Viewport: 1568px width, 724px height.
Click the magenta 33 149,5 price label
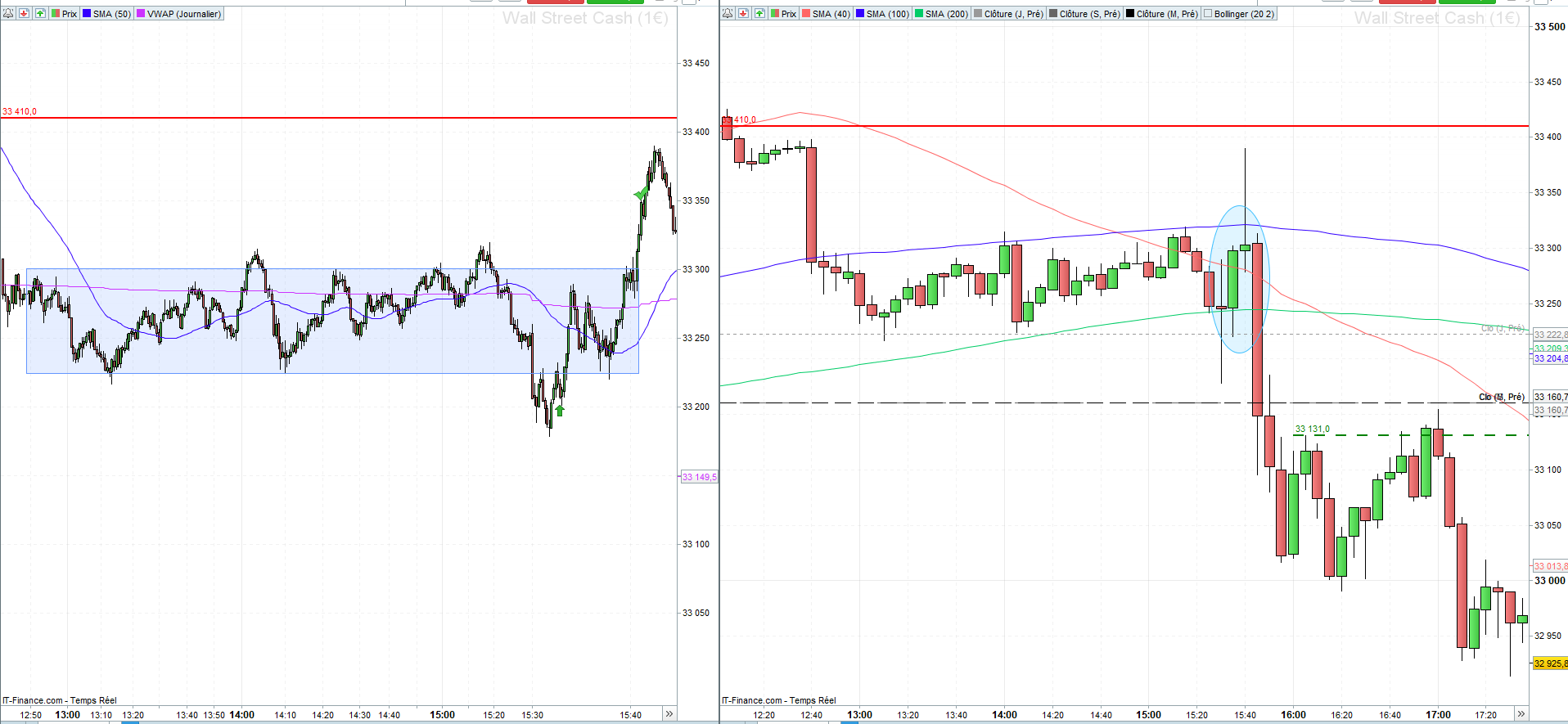[x=699, y=477]
